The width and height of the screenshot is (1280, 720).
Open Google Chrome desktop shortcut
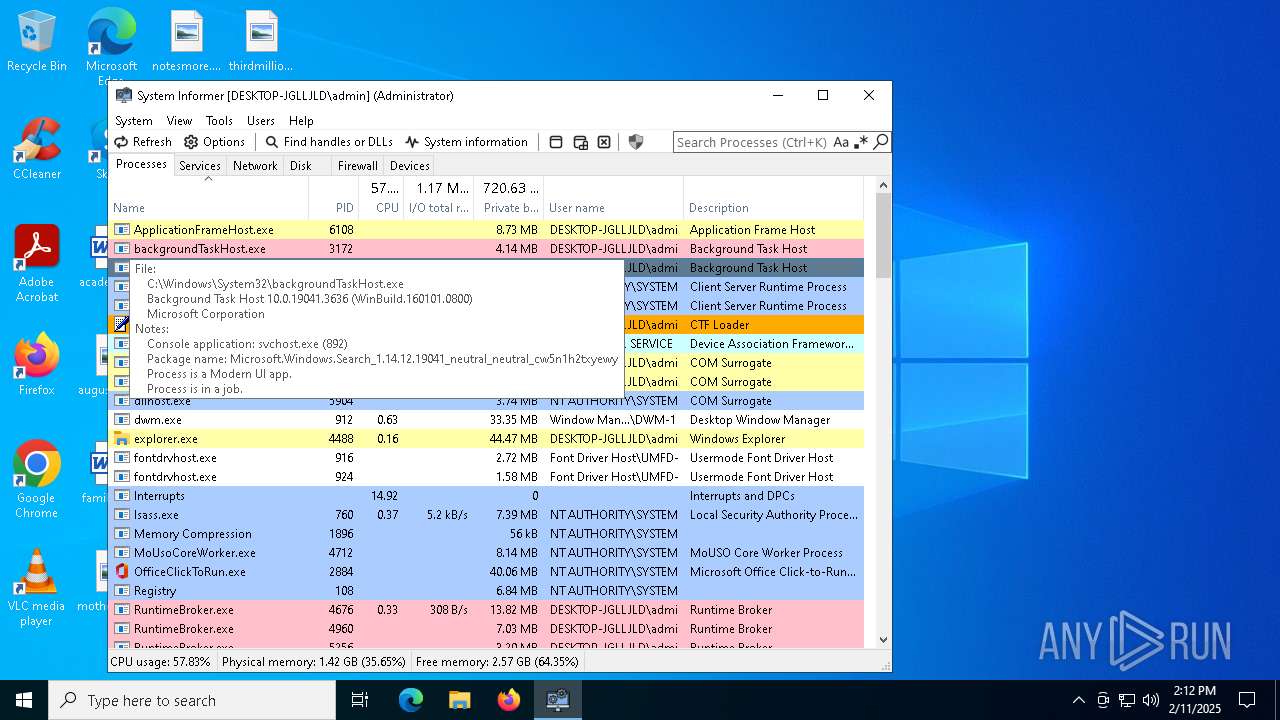[37, 480]
